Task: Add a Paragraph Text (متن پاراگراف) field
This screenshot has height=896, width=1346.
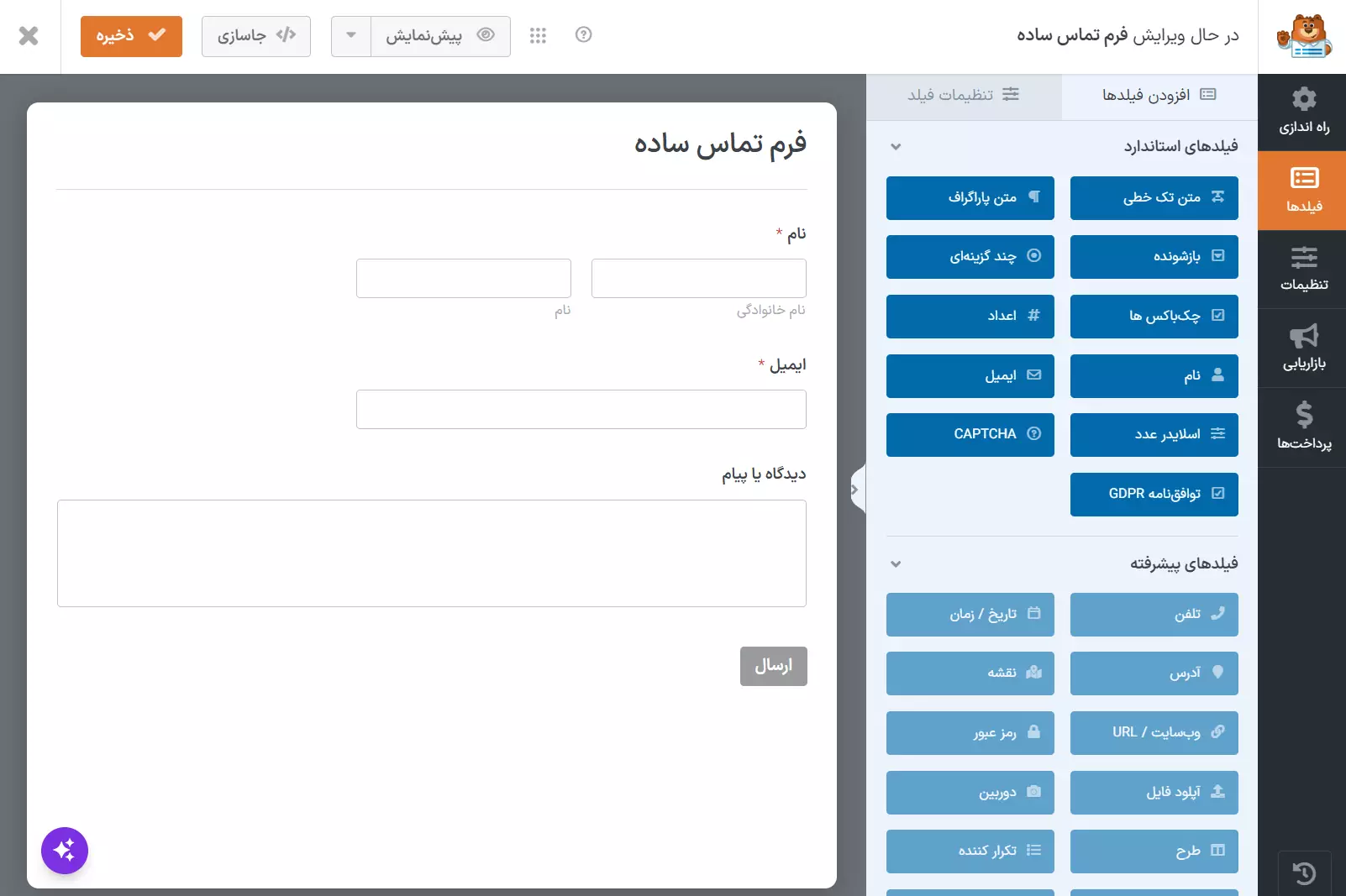Action: [x=970, y=198]
